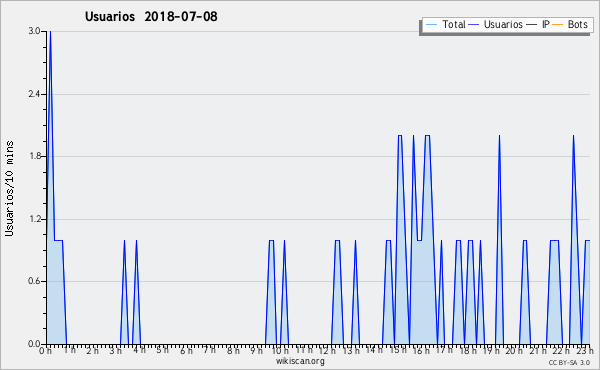Click the CC BY-SA 3.0 license text
The width and height of the screenshot is (600, 370).
569,362
